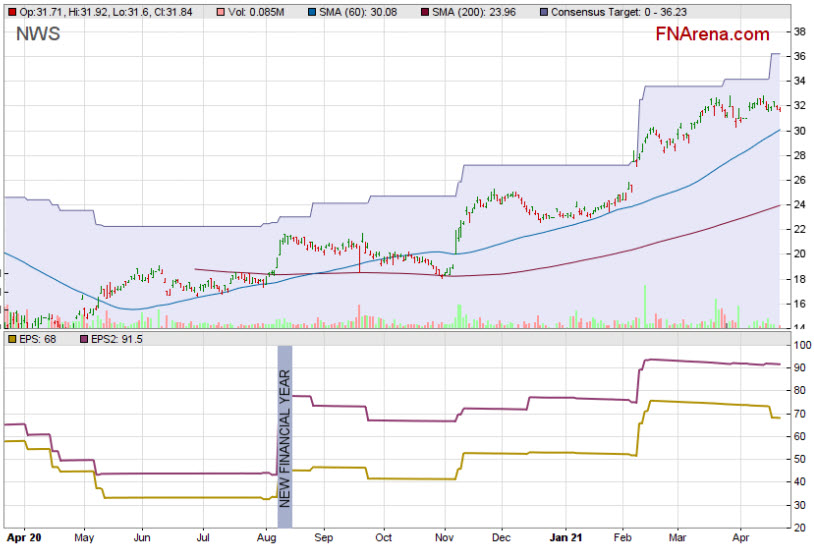
Task: Open the FNArena.com watermark link
Action: pyautogui.click(x=712, y=35)
